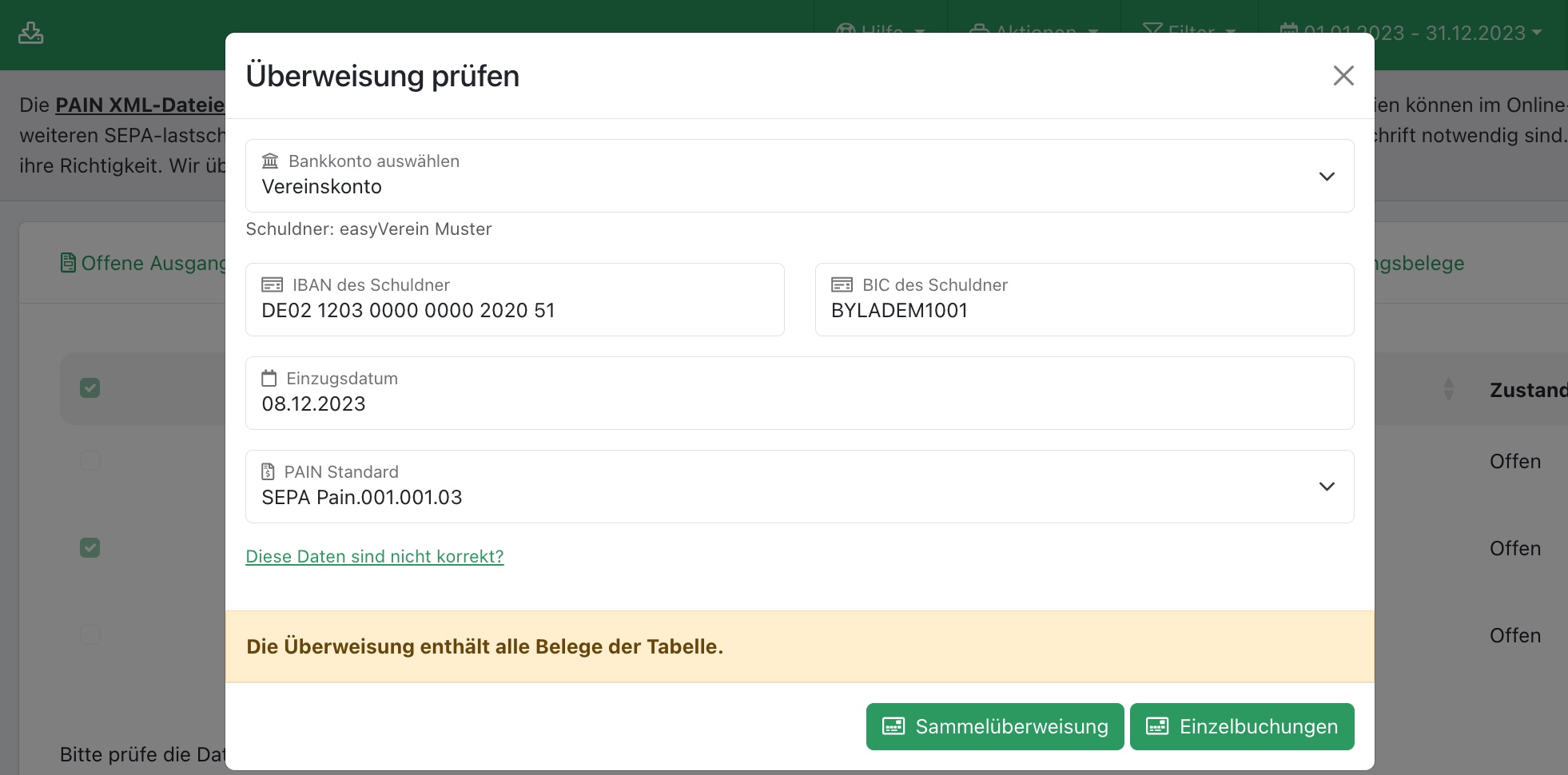Click the Einzugsdatum calendar icon

tap(269, 379)
